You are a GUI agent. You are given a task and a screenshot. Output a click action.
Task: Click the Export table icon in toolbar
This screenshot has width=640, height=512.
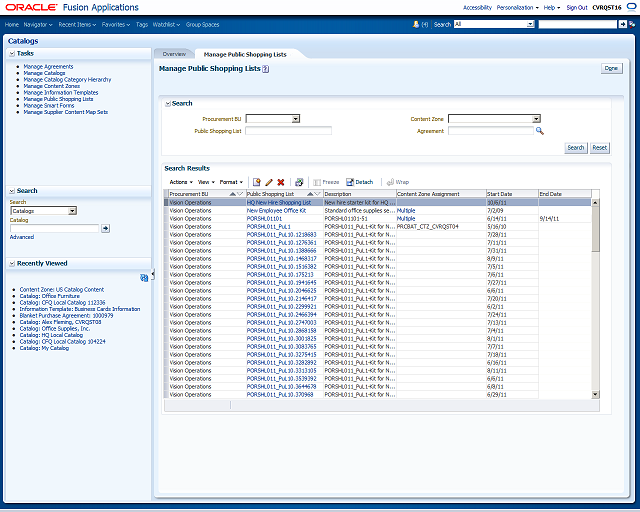tap(299, 182)
